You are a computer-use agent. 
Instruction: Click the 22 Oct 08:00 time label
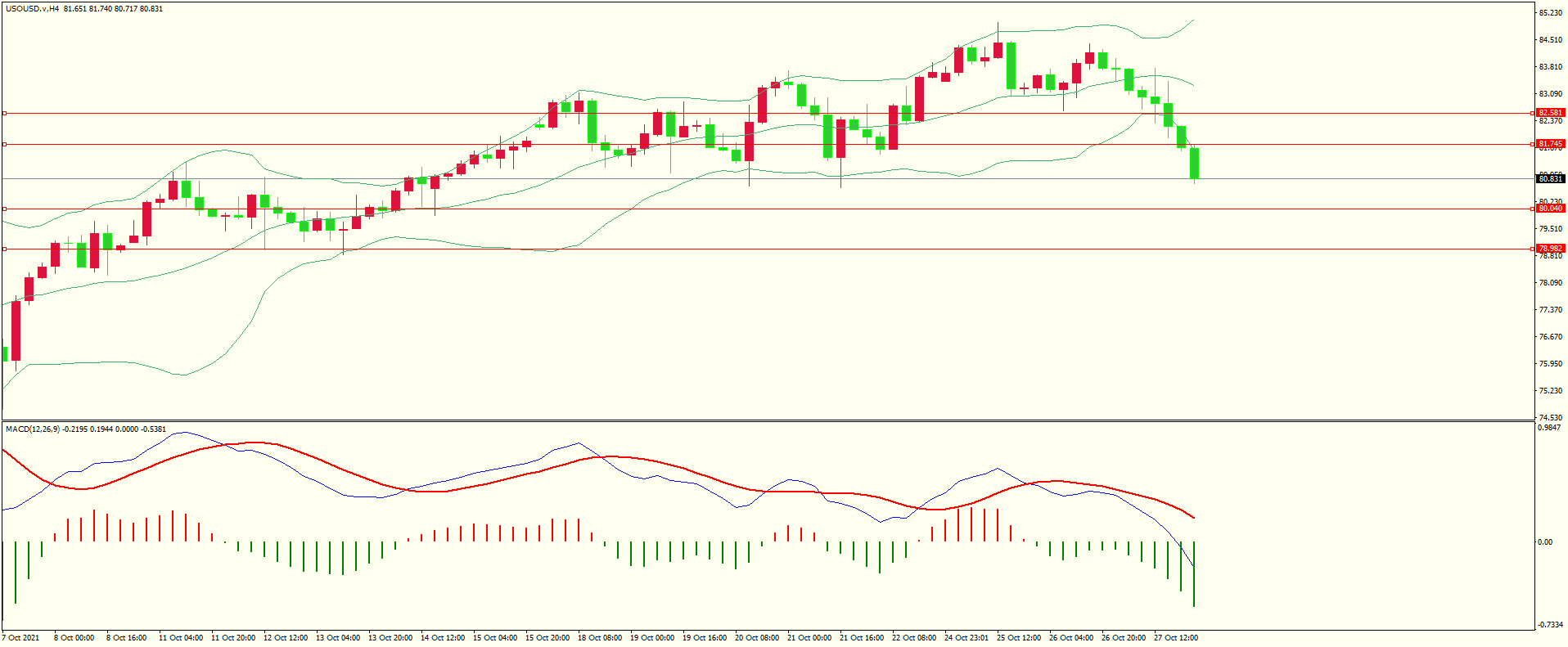tap(914, 638)
